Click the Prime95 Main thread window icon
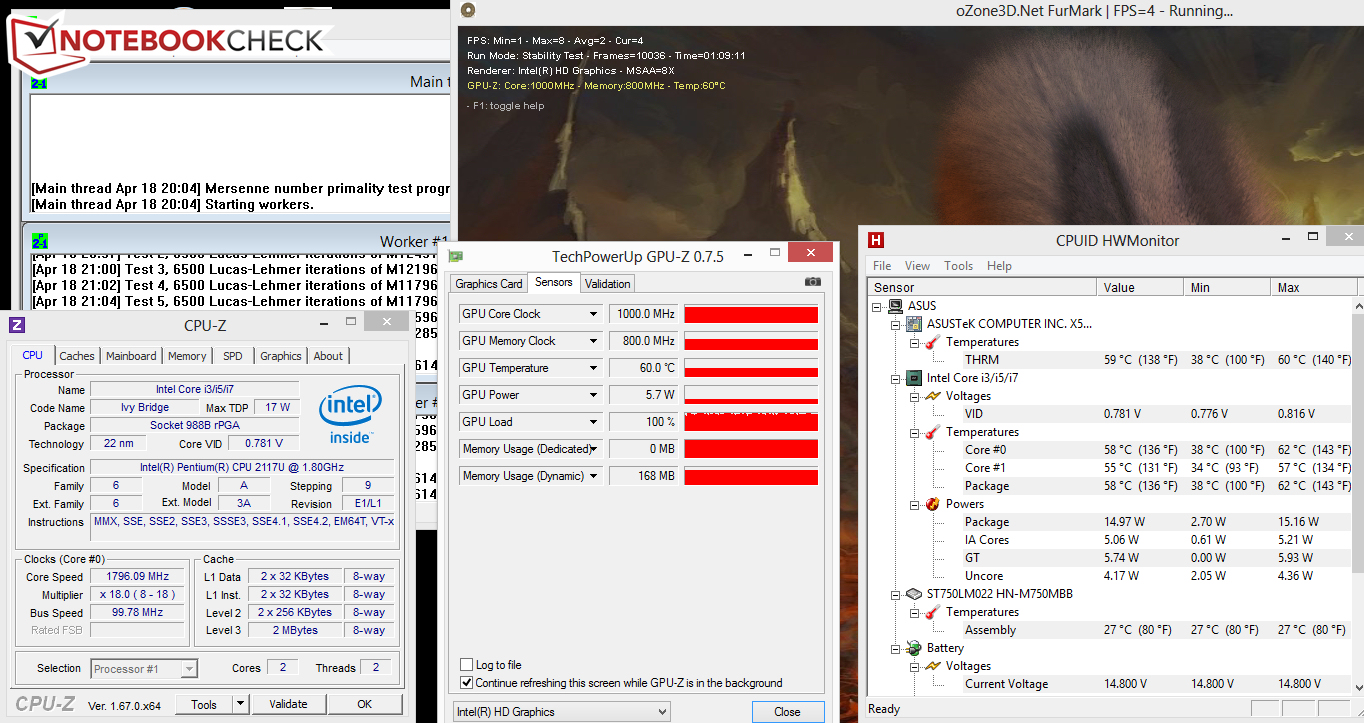The width and height of the screenshot is (1364, 723). [x=40, y=83]
